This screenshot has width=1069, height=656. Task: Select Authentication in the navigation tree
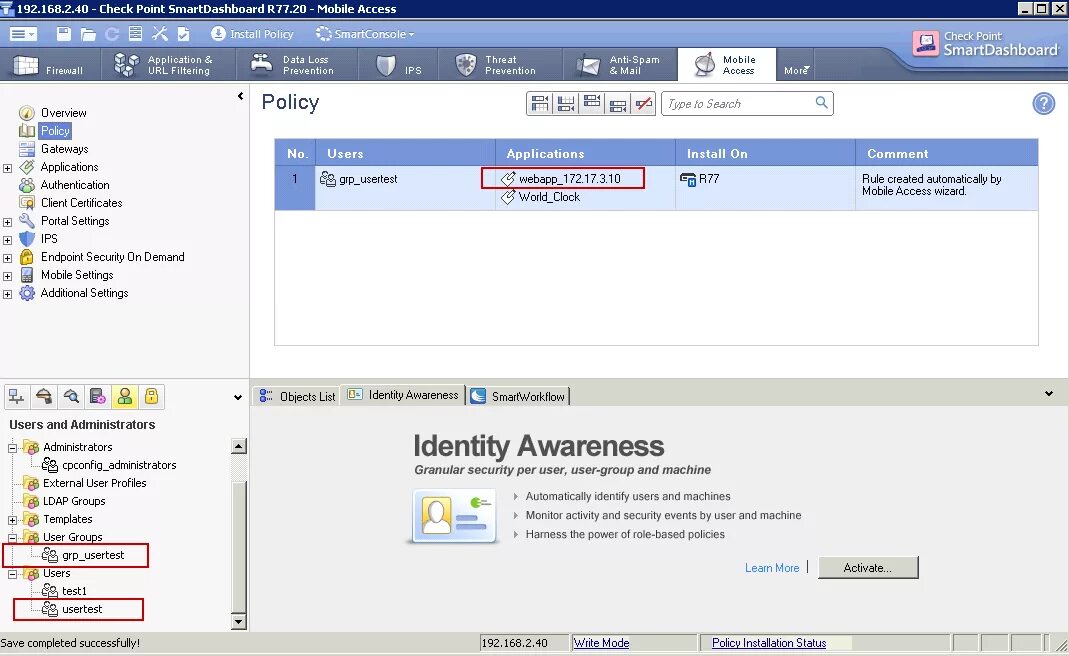pos(74,185)
